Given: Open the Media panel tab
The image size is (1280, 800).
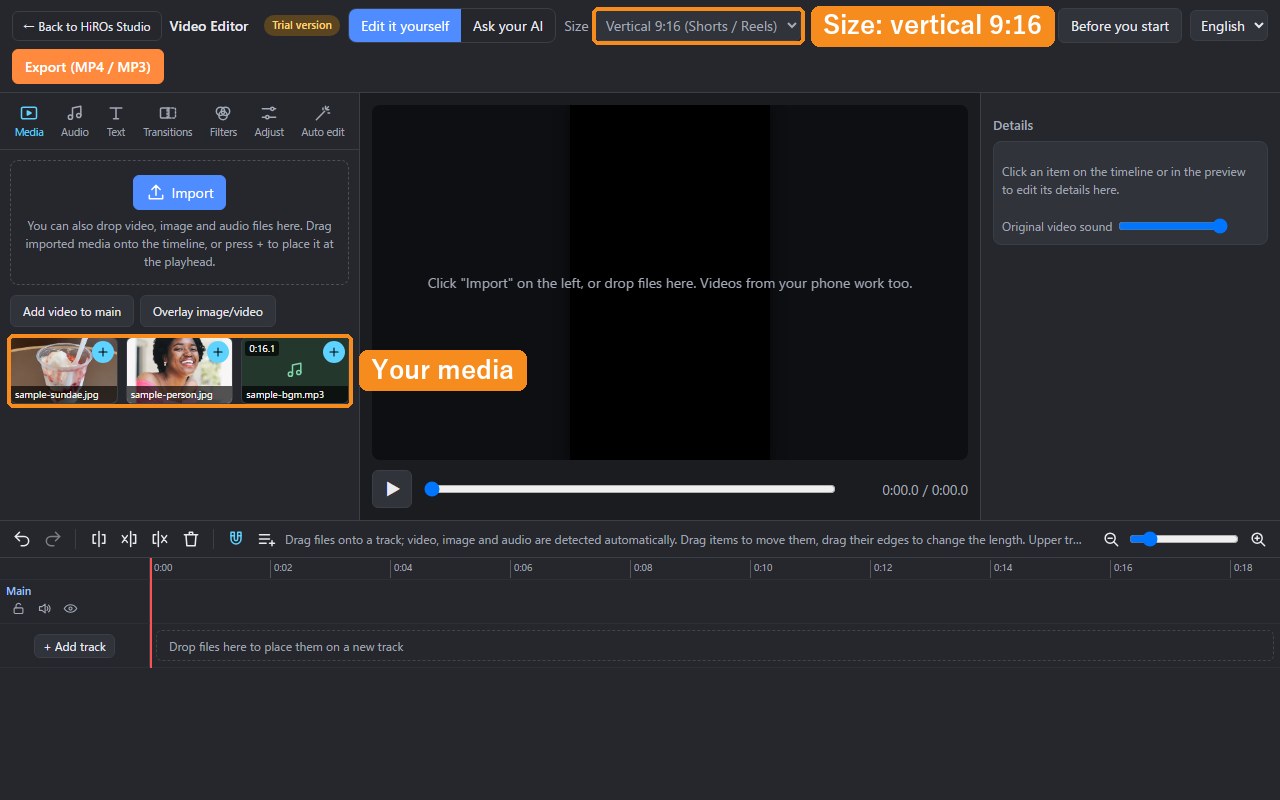Looking at the screenshot, I should (29, 121).
